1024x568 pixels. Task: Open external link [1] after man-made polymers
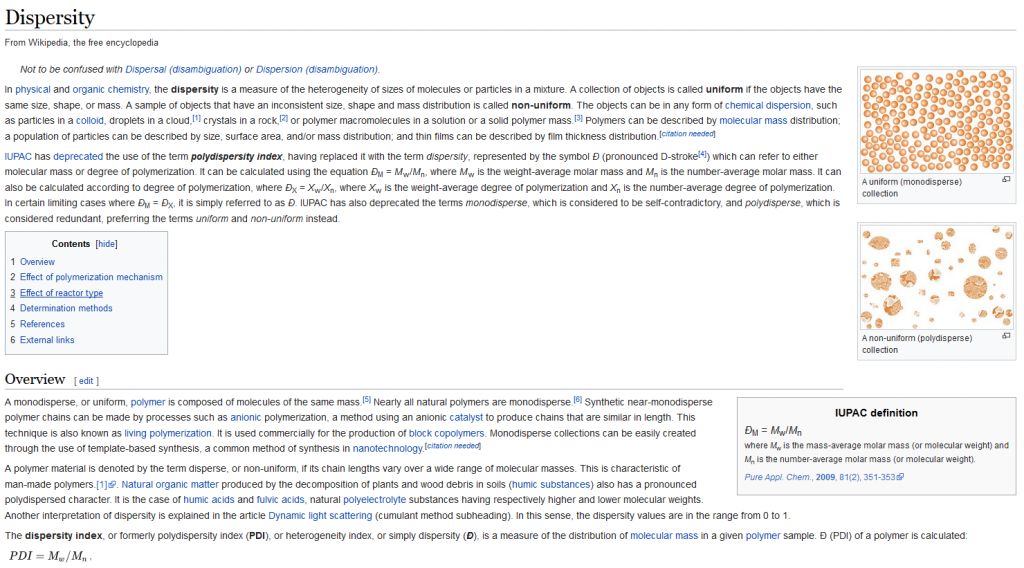106,484
